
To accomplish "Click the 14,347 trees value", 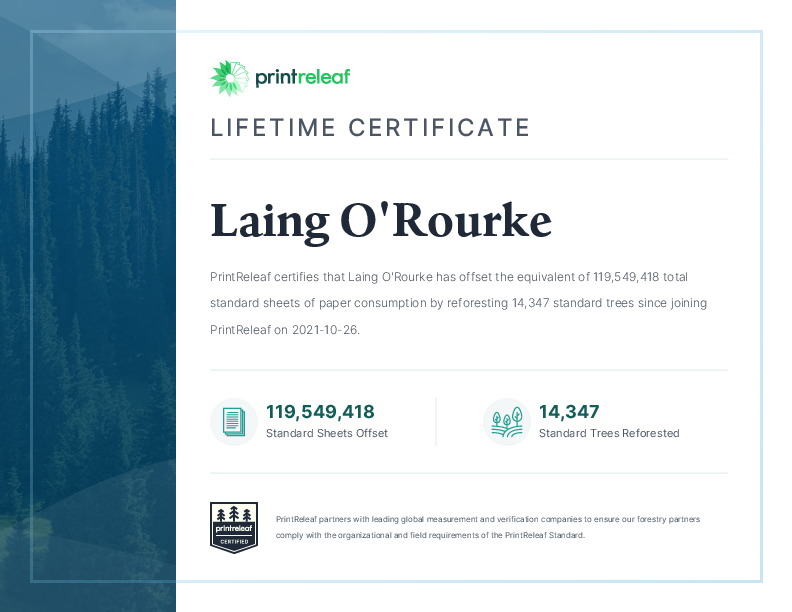I will click(x=569, y=412).
